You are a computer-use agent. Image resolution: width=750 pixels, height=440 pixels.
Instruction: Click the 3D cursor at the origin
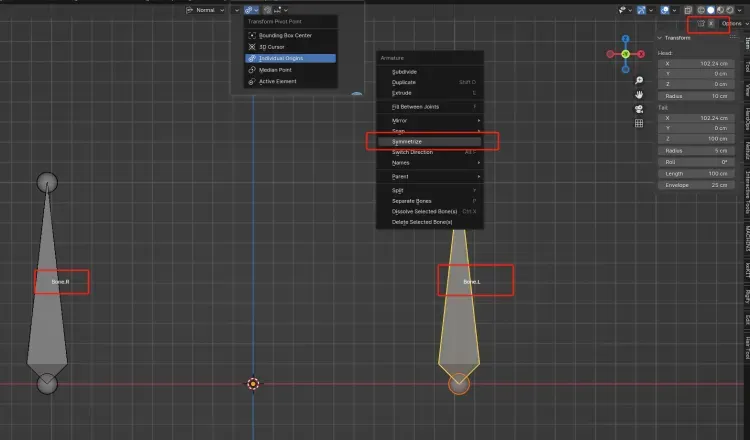point(253,384)
